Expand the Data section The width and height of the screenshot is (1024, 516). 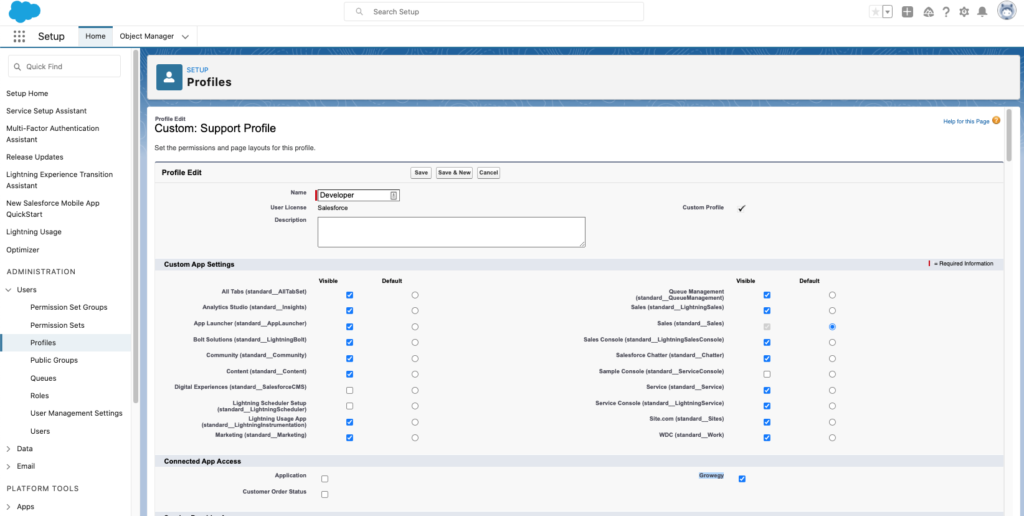(x=8, y=449)
